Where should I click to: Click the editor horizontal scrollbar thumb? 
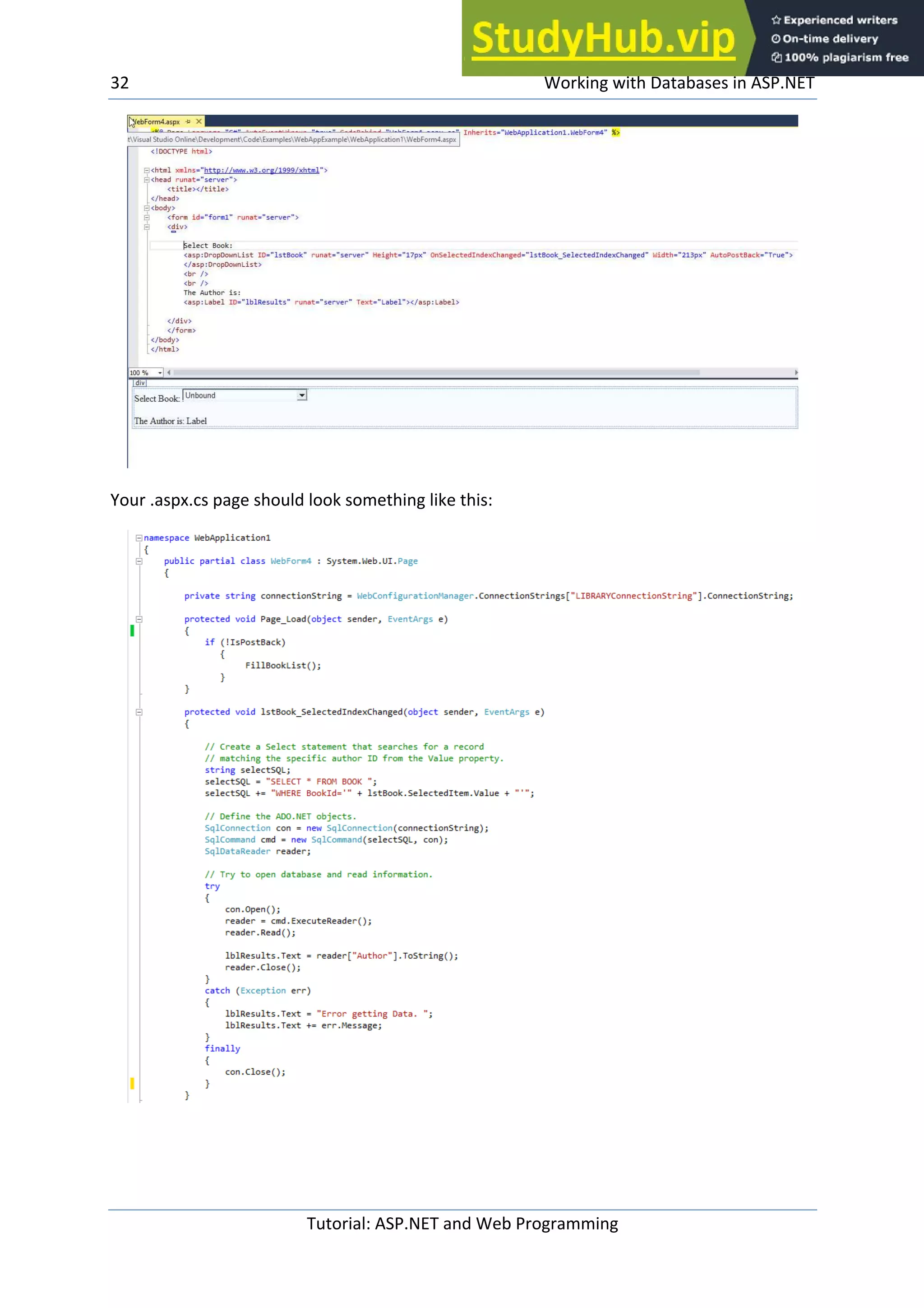tap(437, 372)
